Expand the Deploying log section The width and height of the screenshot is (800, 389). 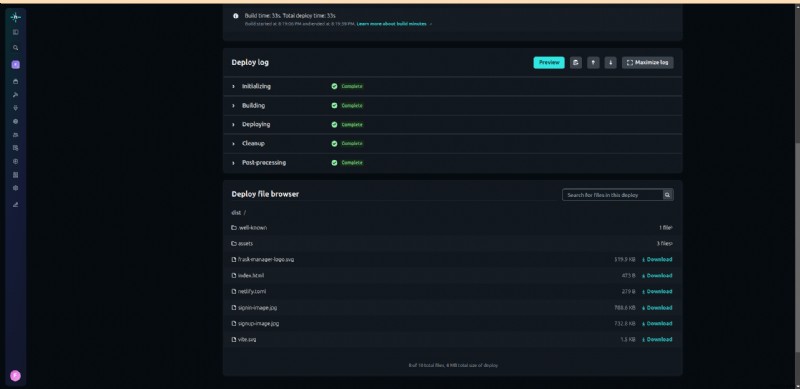(452, 125)
